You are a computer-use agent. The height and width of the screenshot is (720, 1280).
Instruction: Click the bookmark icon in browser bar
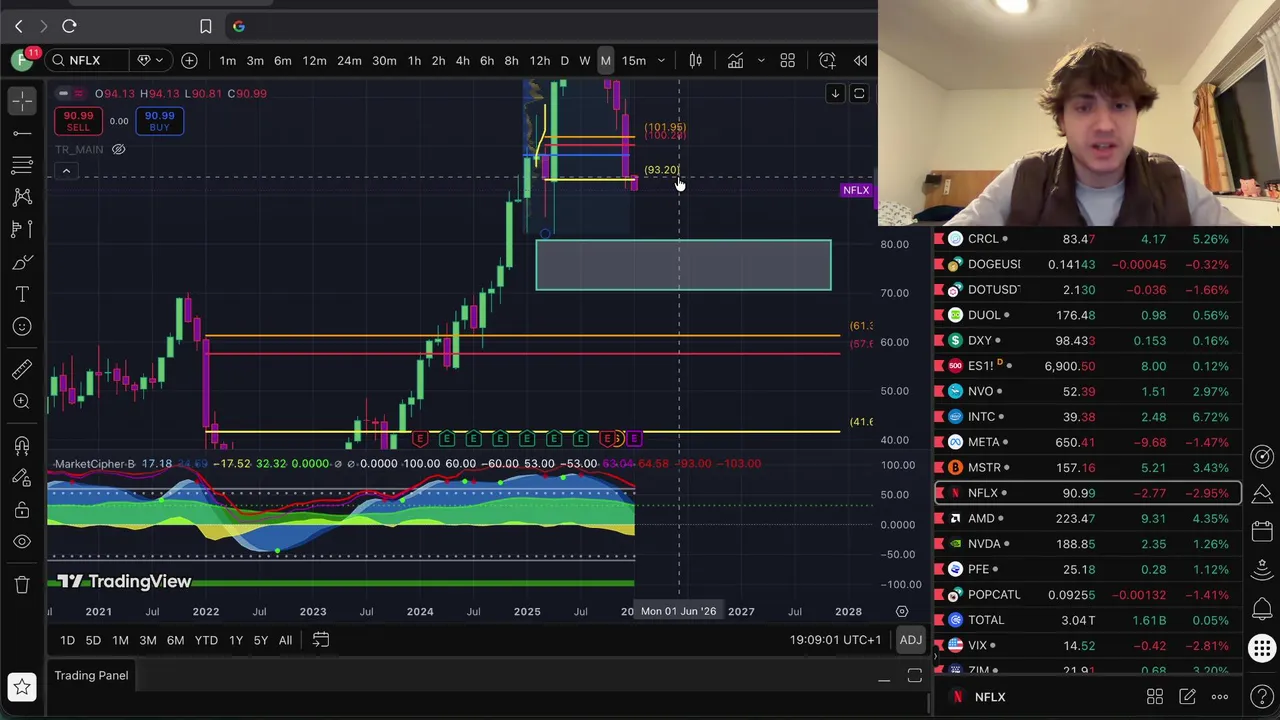coord(205,26)
